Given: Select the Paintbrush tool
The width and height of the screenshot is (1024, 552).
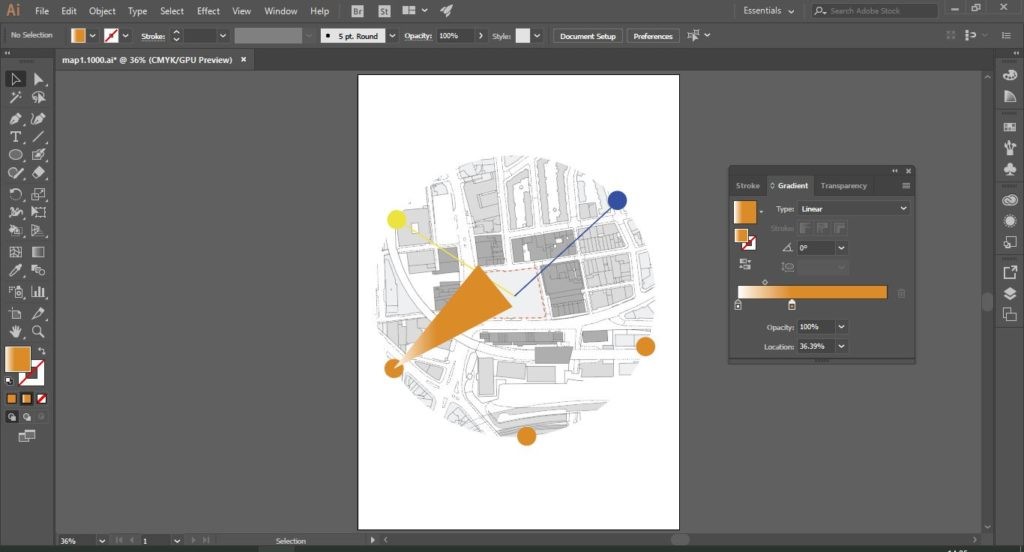Looking at the screenshot, I should pyautogui.click(x=39, y=155).
